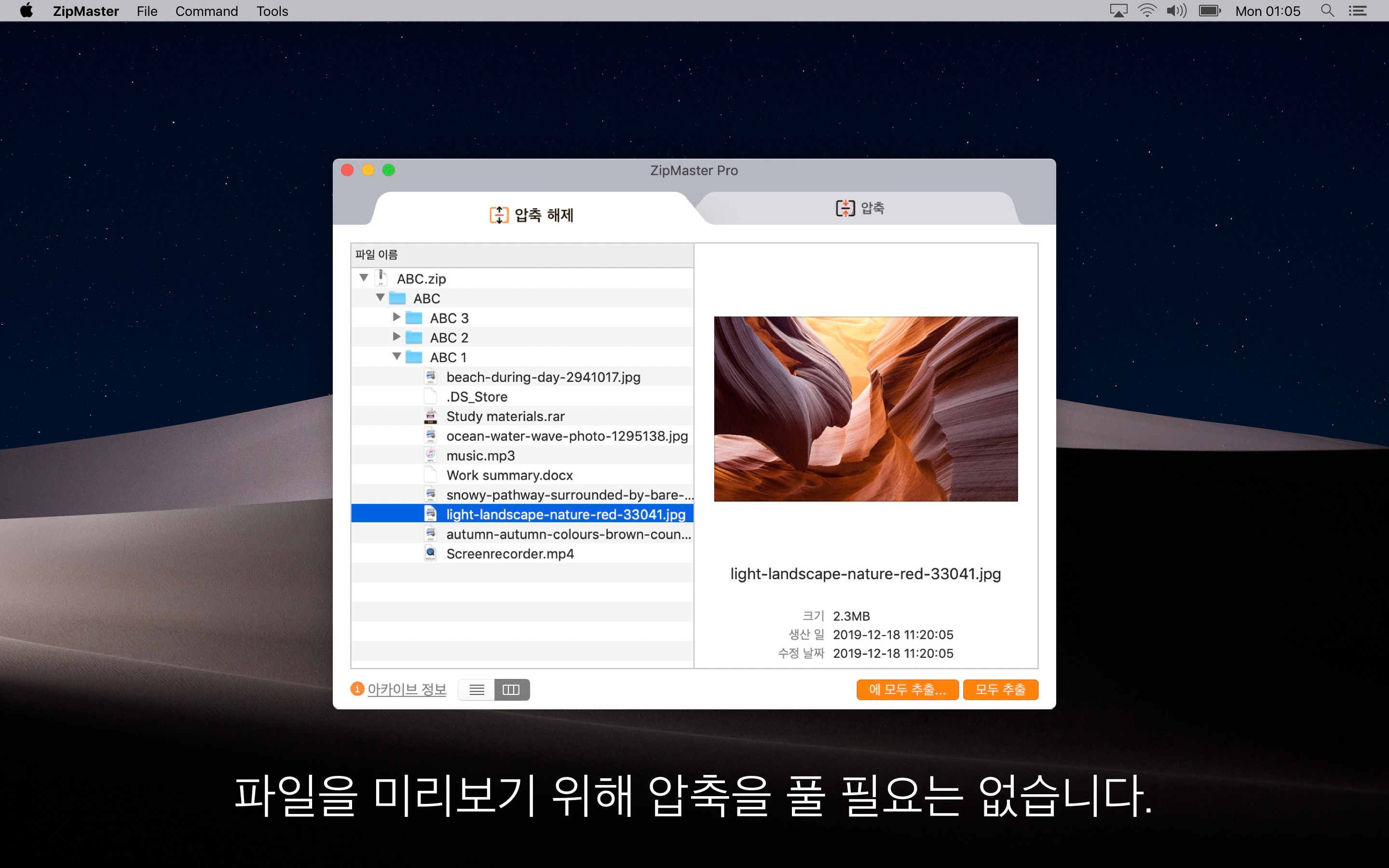Screen dimensions: 1389x868
Task: Select the .DS_Store file
Action: [x=477, y=397]
